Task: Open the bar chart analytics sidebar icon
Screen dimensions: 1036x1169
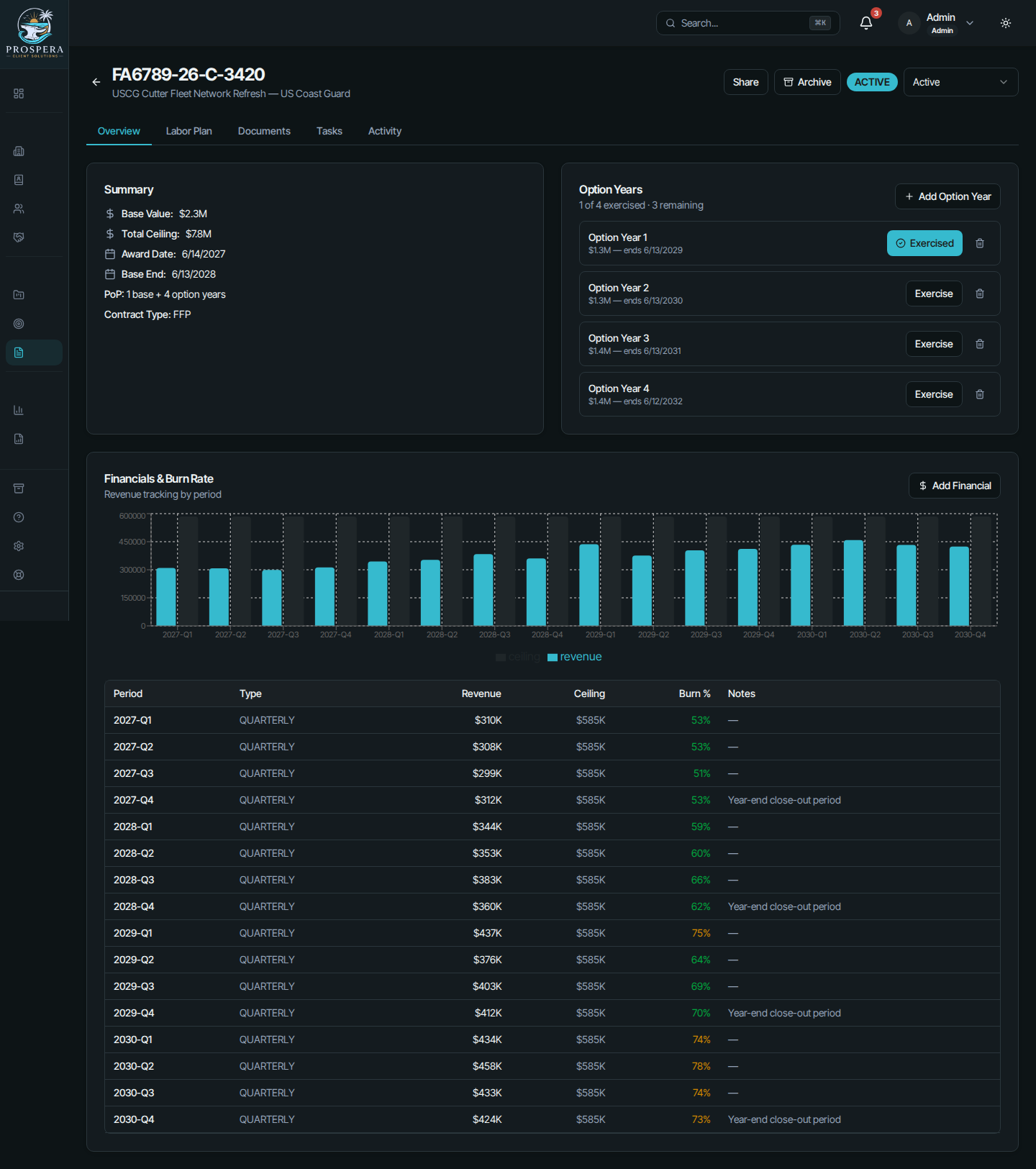Action: [x=19, y=410]
